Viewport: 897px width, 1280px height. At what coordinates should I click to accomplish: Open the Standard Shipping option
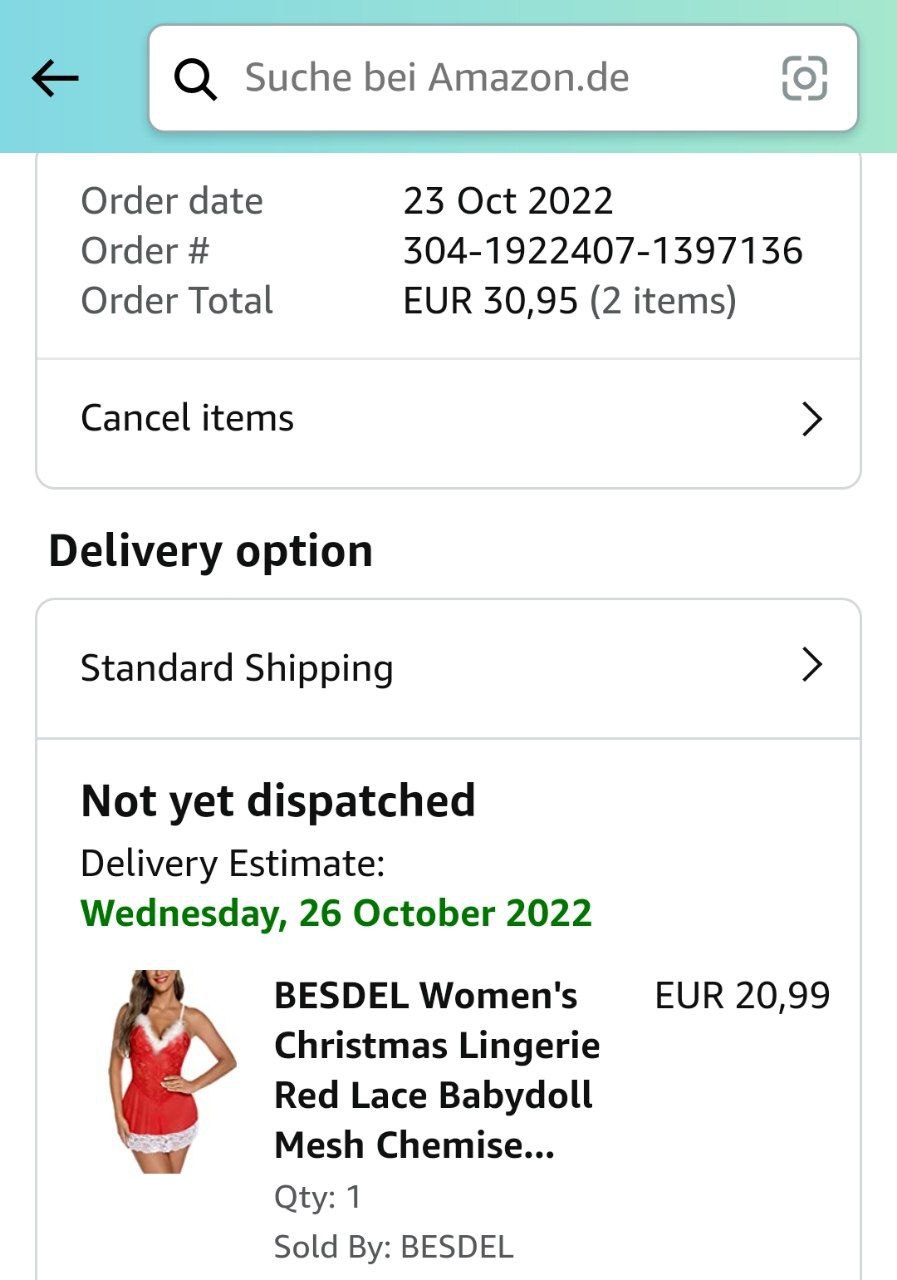click(448, 668)
